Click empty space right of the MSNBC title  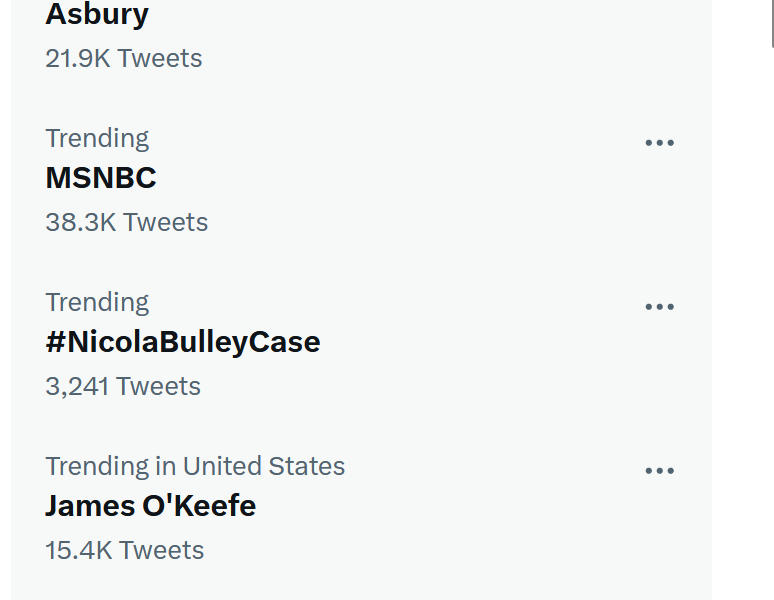[400, 178]
